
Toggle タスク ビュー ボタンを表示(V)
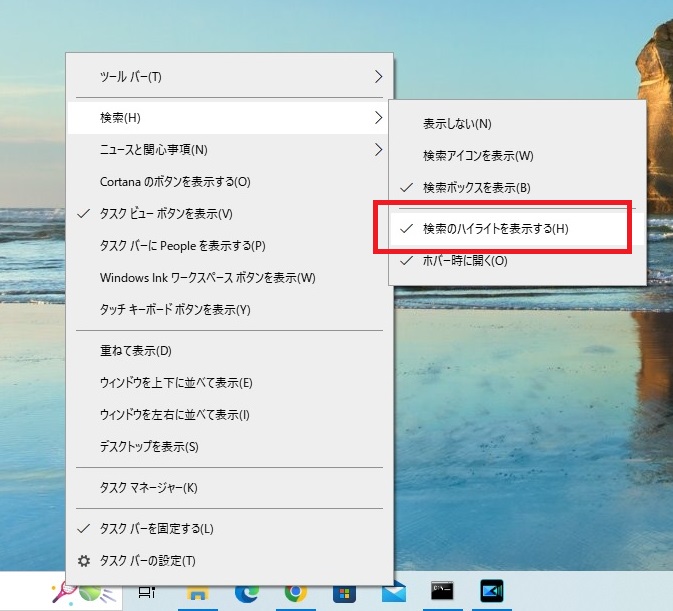(x=229, y=214)
